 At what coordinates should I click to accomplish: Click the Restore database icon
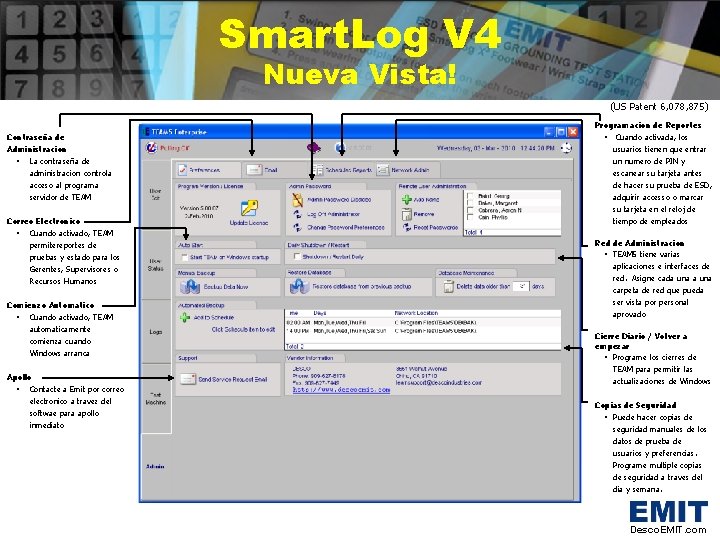tap(299, 287)
